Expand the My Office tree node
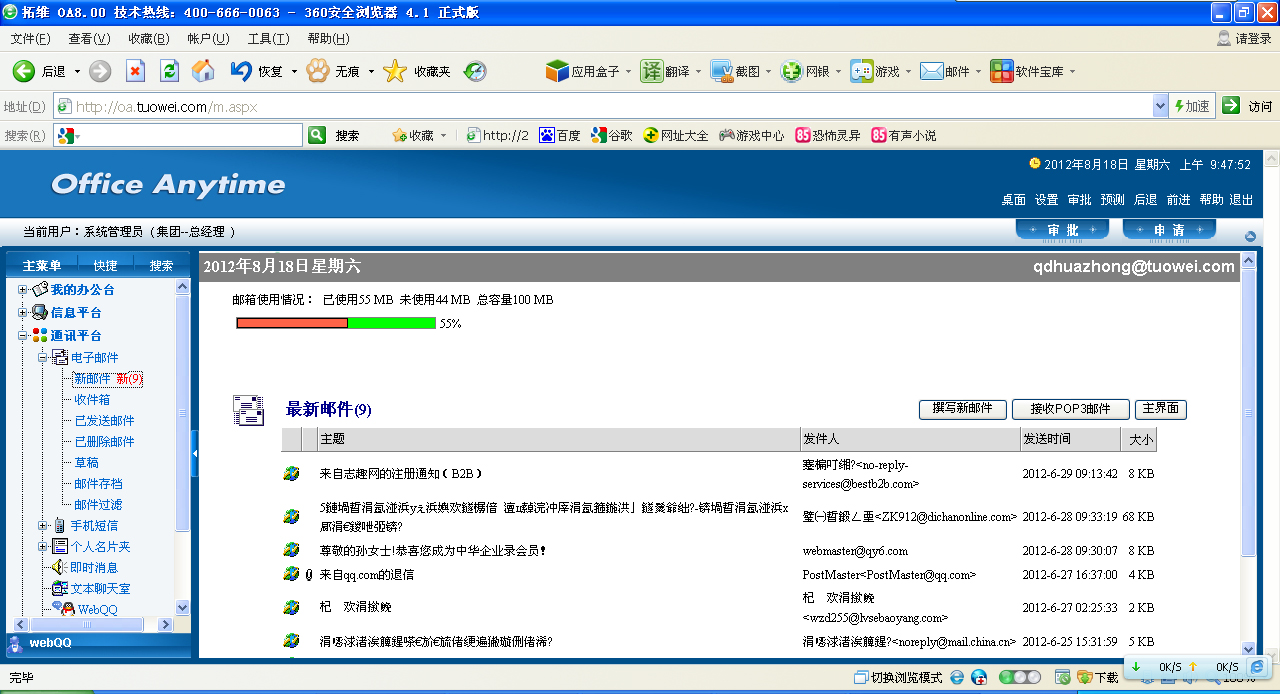1280x694 pixels. 23,290
